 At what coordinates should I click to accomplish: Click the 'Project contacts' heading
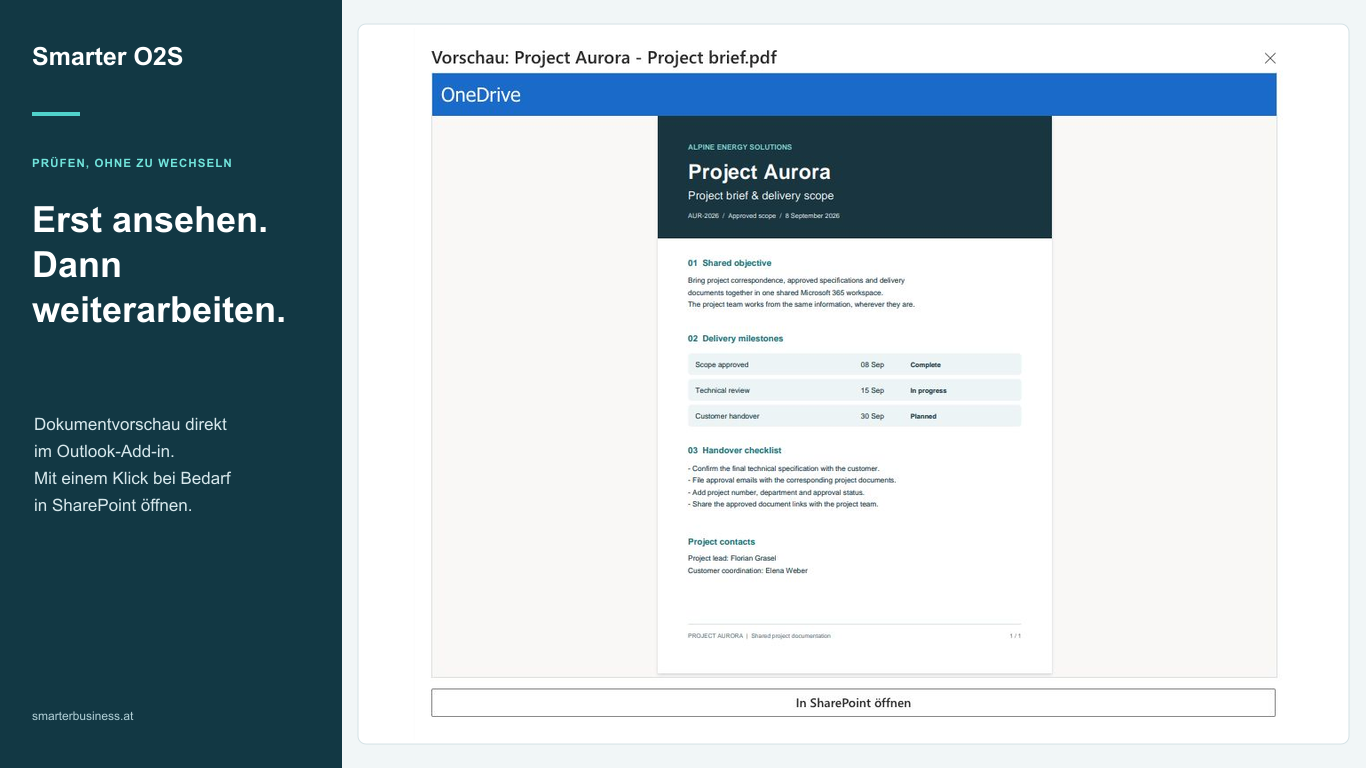click(722, 542)
